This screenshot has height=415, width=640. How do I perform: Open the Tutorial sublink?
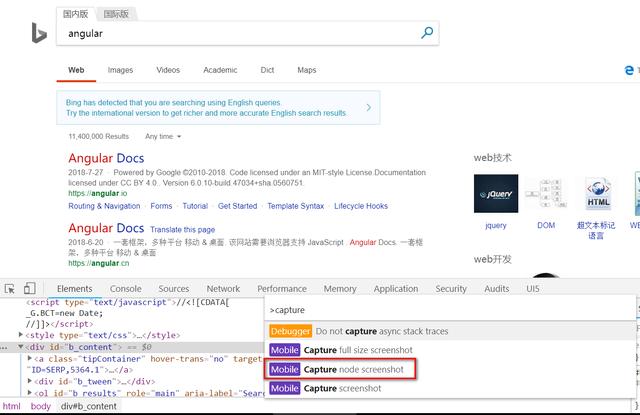point(195,206)
